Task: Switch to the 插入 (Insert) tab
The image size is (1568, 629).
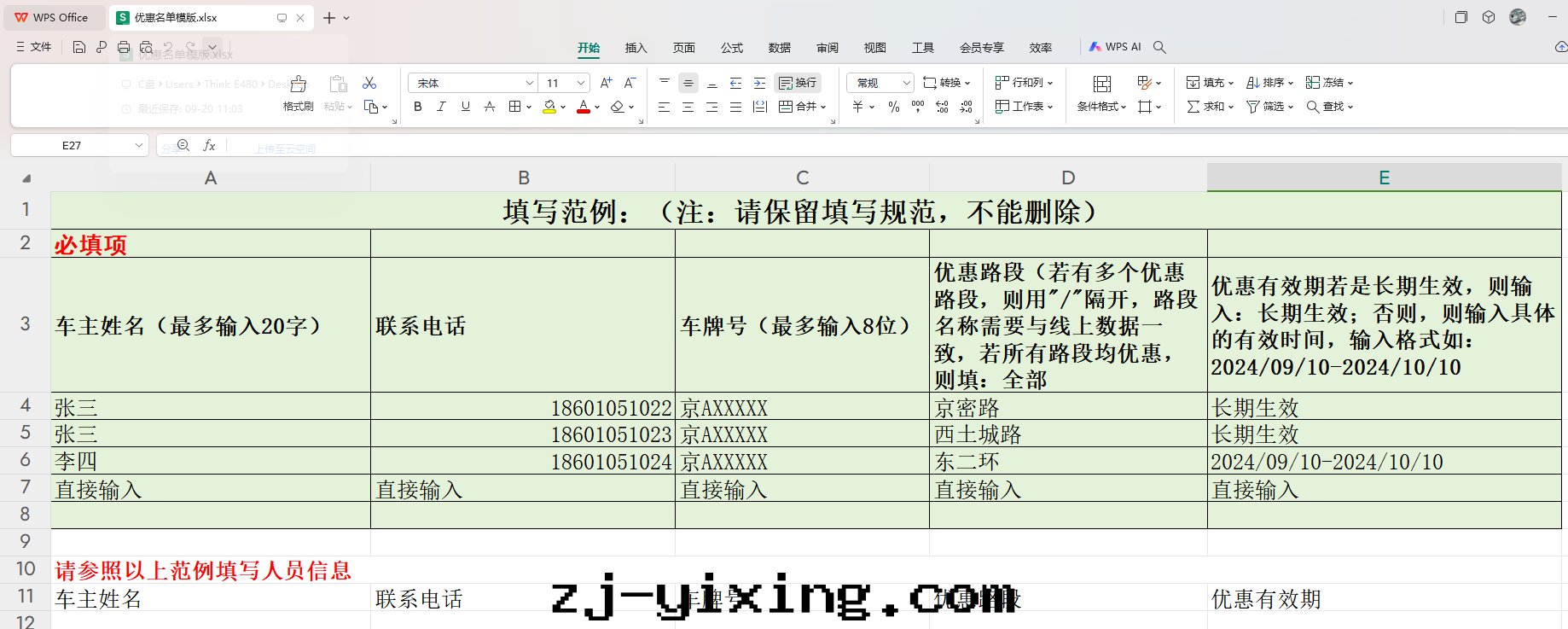Action: 636,48
